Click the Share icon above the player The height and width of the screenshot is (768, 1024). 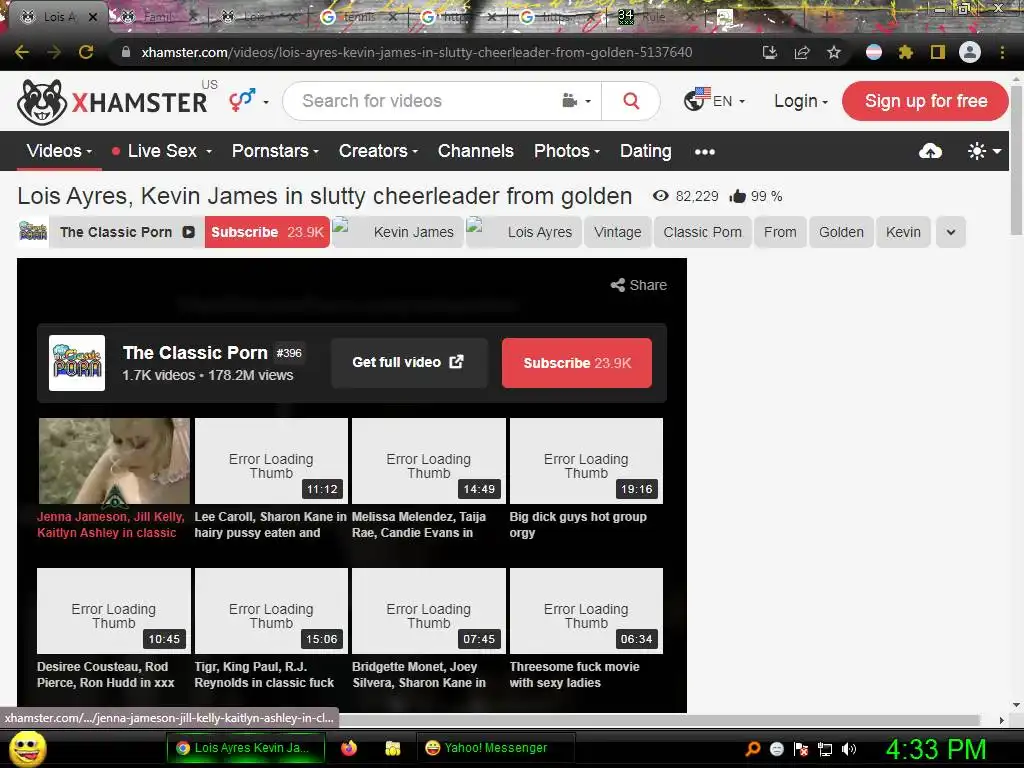(x=639, y=285)
